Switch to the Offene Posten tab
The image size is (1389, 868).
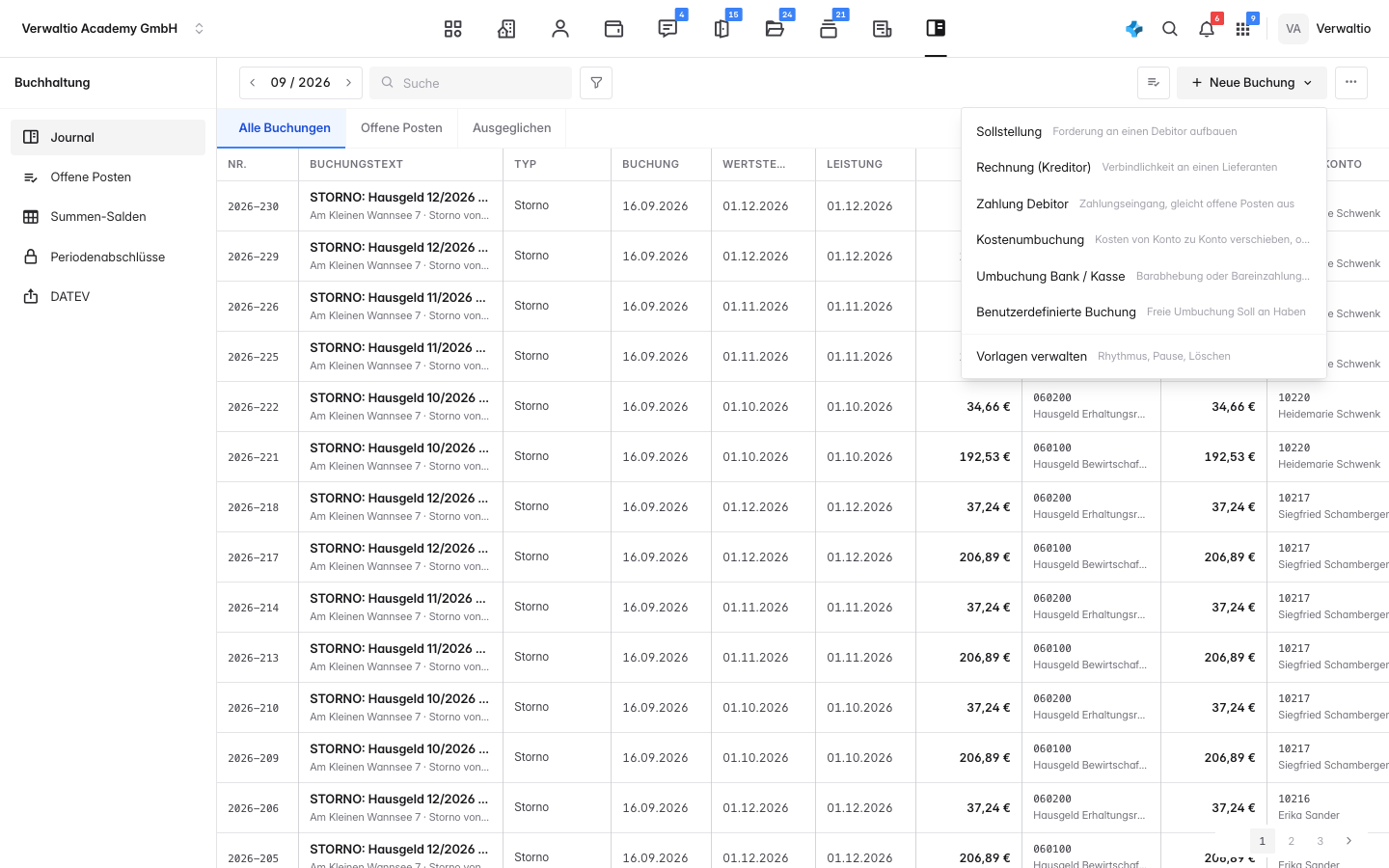[x=401, y=127]
